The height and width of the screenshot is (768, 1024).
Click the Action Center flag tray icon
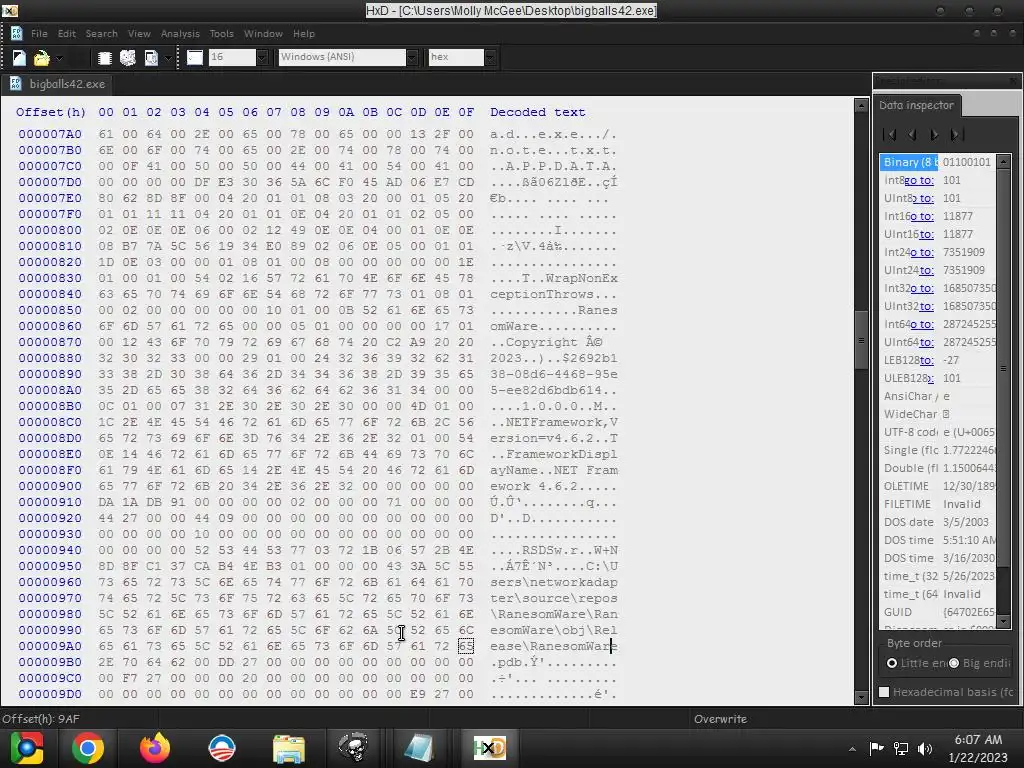coord(876,749)
